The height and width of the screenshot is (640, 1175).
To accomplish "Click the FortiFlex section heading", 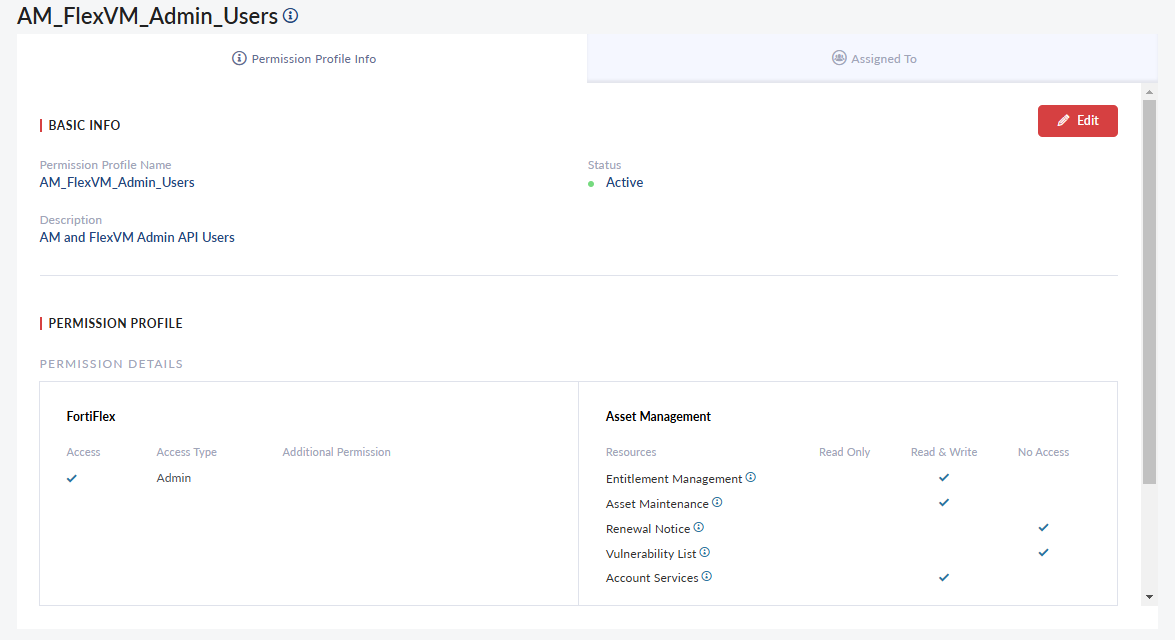I will click(91, 416).
